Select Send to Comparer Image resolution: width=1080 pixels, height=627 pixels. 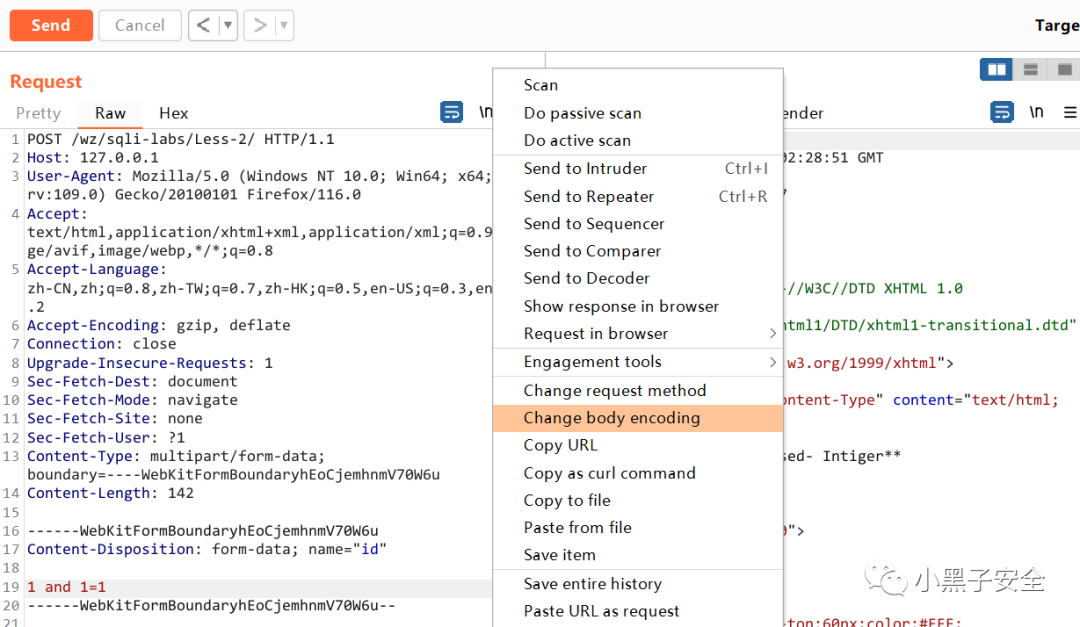tap(638, 251)
